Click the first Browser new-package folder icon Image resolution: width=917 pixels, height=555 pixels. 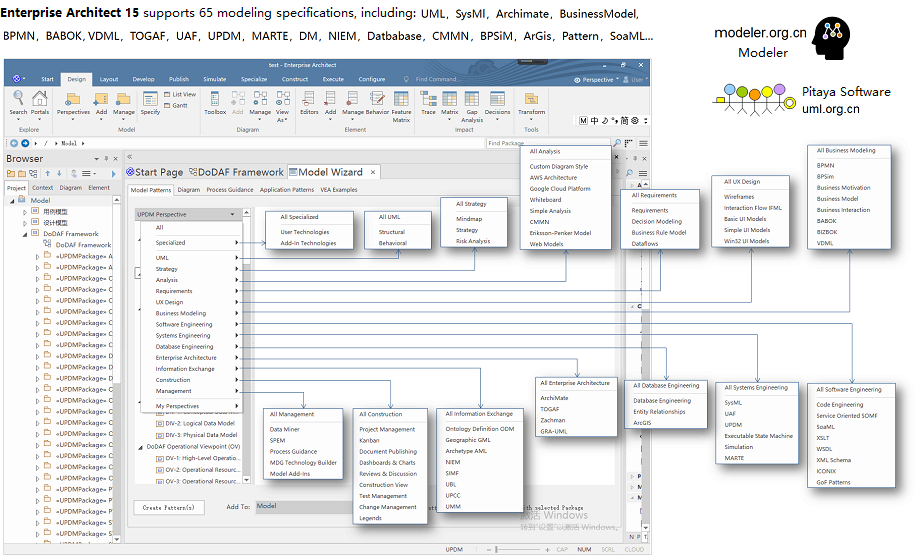[11, 173]
